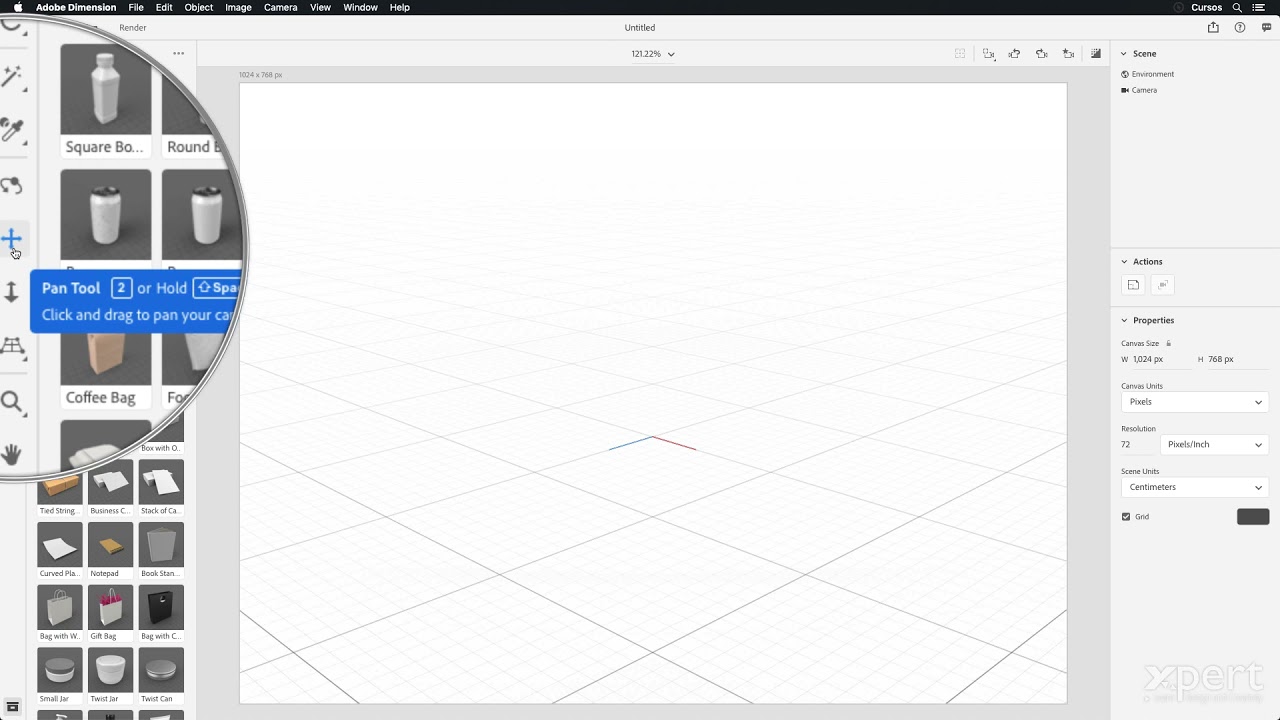Select the Stack of Cards asset thumbnail
The width and height of the screenshot is (1280, 720).
pyautogui.click(x=161, y=482)
